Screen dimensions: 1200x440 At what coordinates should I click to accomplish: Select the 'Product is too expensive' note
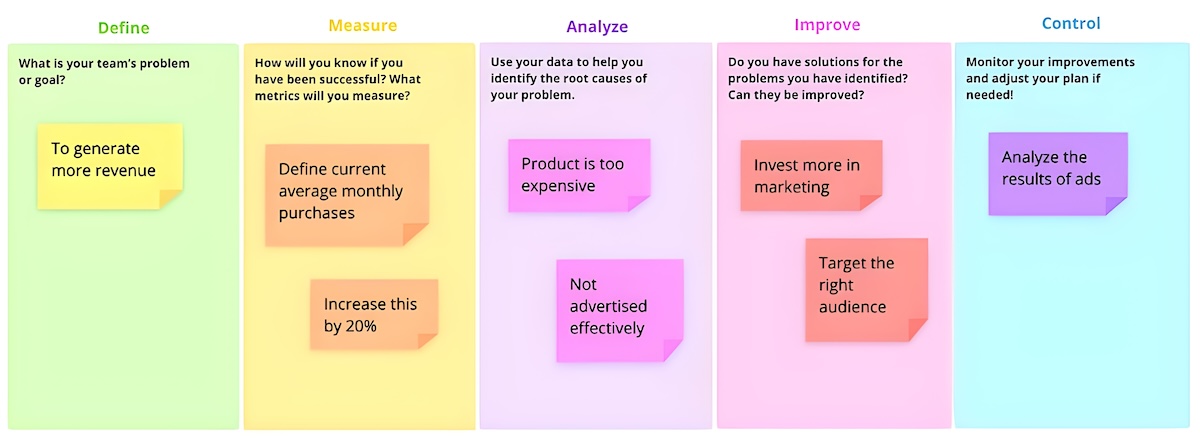coord(579,175)
